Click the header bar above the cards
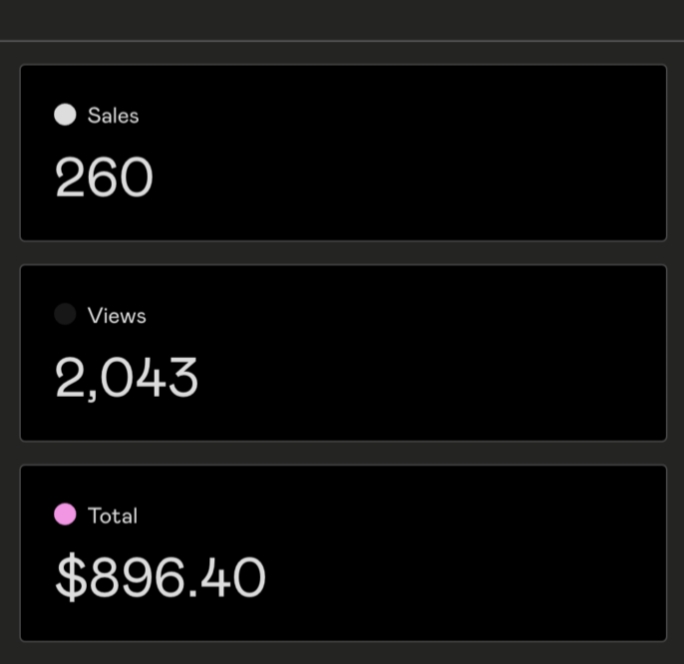The image size is (684, 664). point(342,20)
